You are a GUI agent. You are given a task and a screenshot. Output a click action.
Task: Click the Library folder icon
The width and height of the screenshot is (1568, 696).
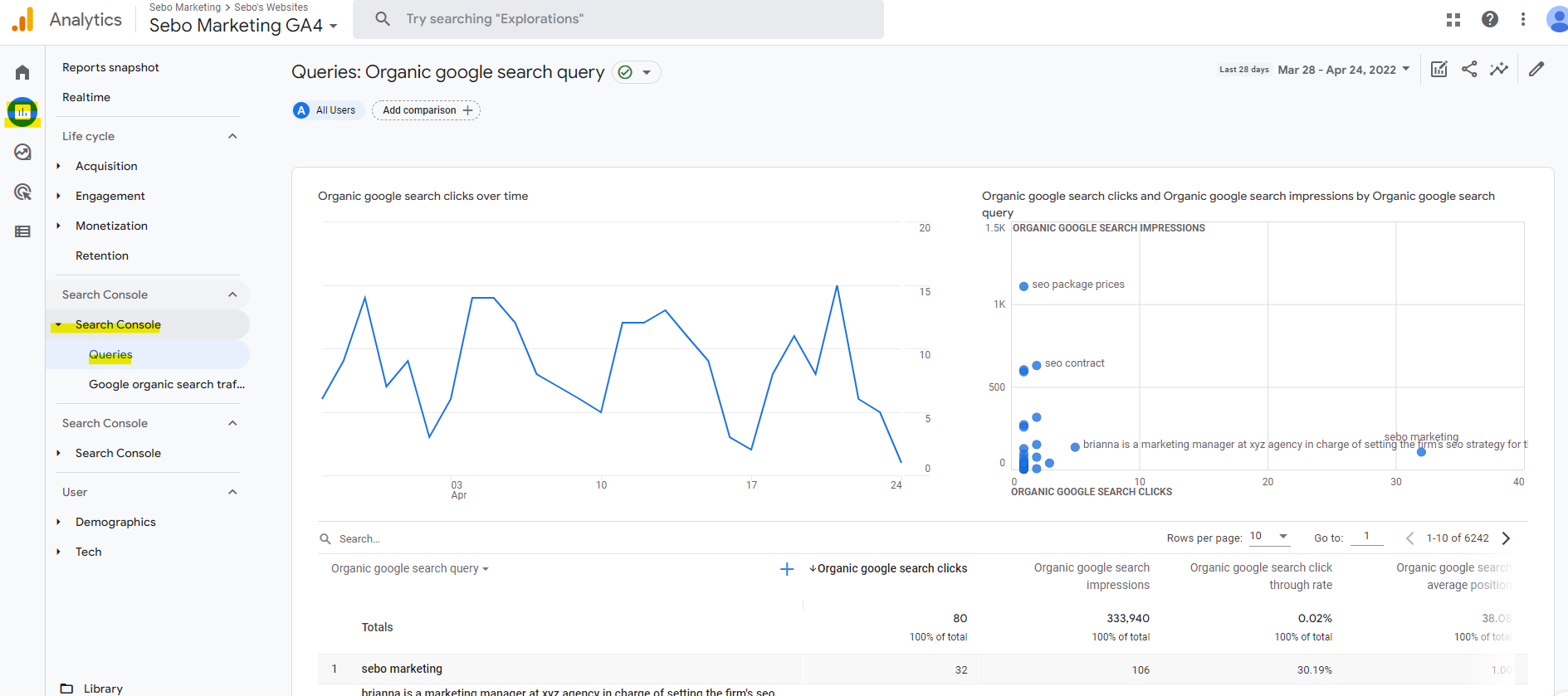click(x=66, y=689)
